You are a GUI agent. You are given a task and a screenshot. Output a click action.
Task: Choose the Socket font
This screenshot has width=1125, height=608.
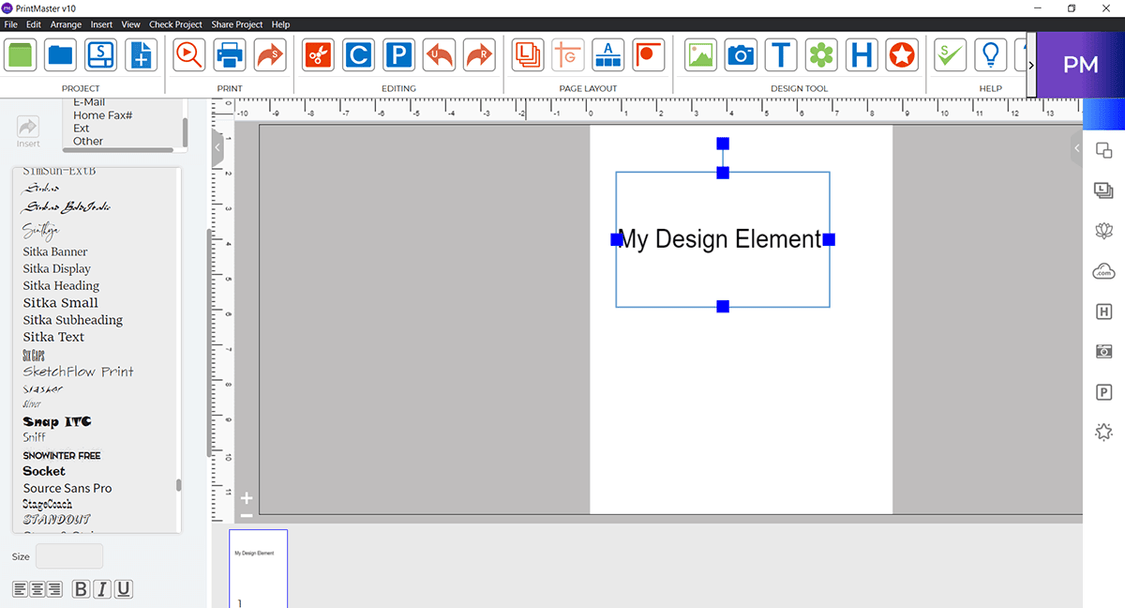coord(44,471)
